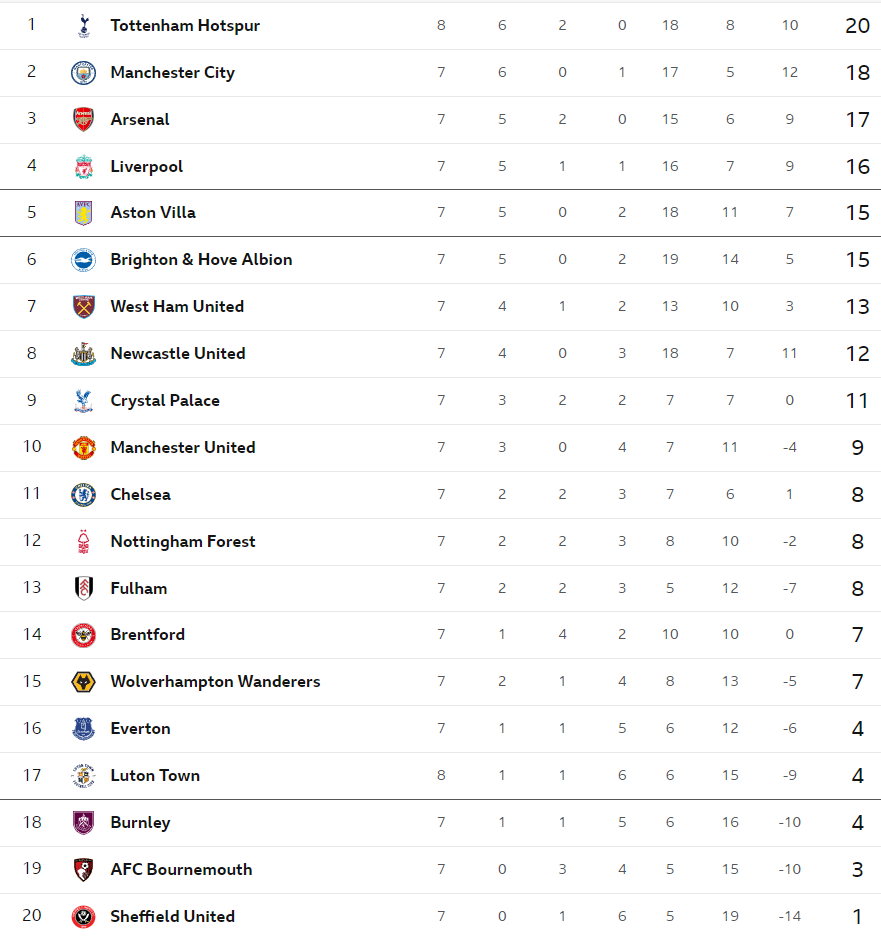The height and width of the screenshot is (943, 881).
Task: Select the Fulham team name link
Action: (x=139, y=588)
